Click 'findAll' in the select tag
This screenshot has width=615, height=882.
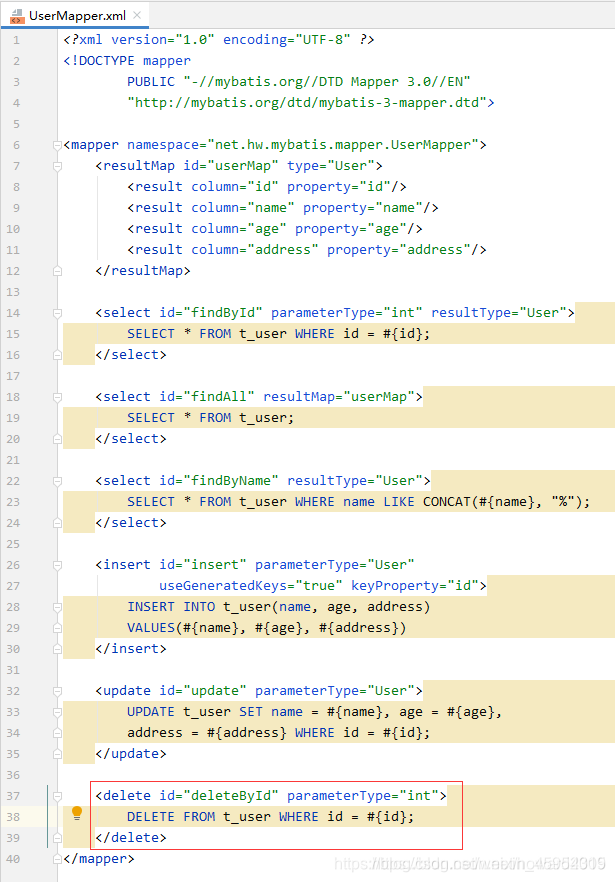[219, 397]
